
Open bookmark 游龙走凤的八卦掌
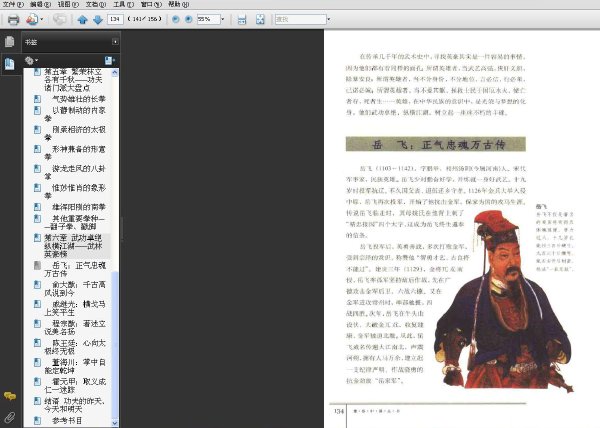[75, 172]
